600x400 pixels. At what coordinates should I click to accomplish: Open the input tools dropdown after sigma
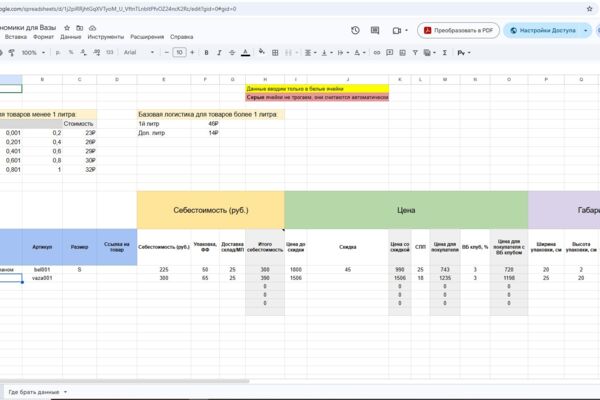[464, 52]
